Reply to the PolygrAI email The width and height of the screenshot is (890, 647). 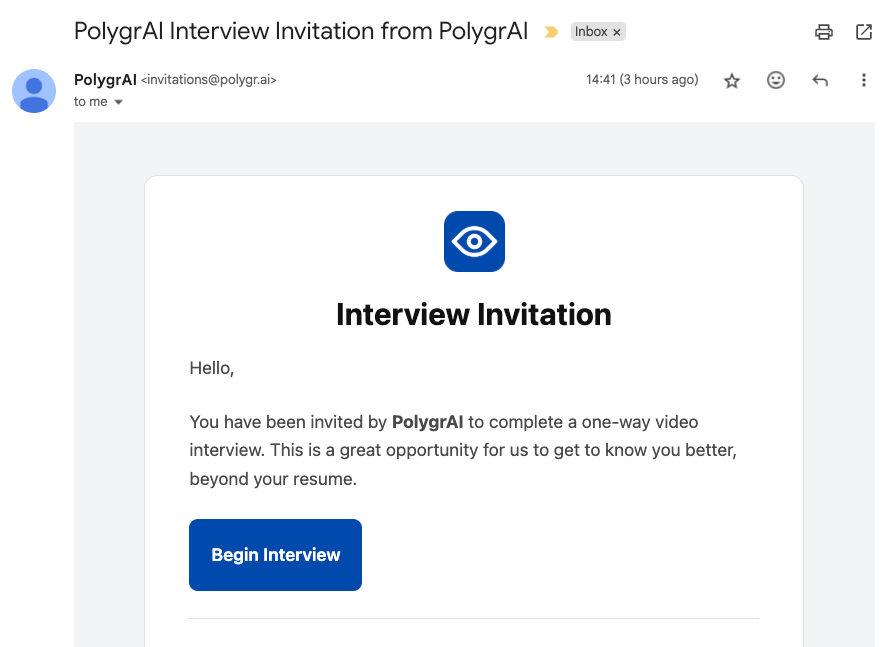(x=820, y=81)
